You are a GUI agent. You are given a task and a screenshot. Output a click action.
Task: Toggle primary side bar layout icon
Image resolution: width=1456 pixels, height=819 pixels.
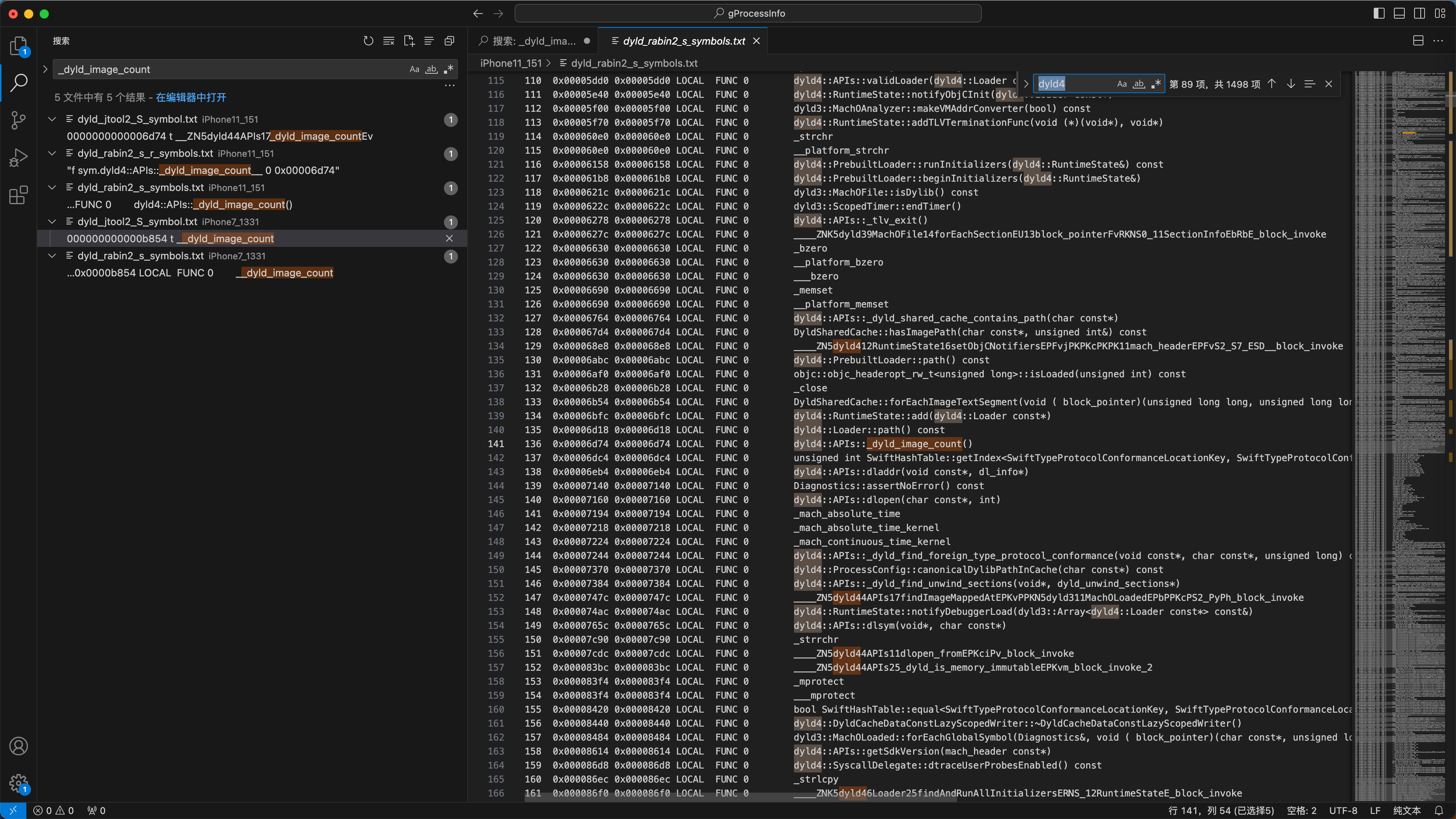[x=1379, y=14]
